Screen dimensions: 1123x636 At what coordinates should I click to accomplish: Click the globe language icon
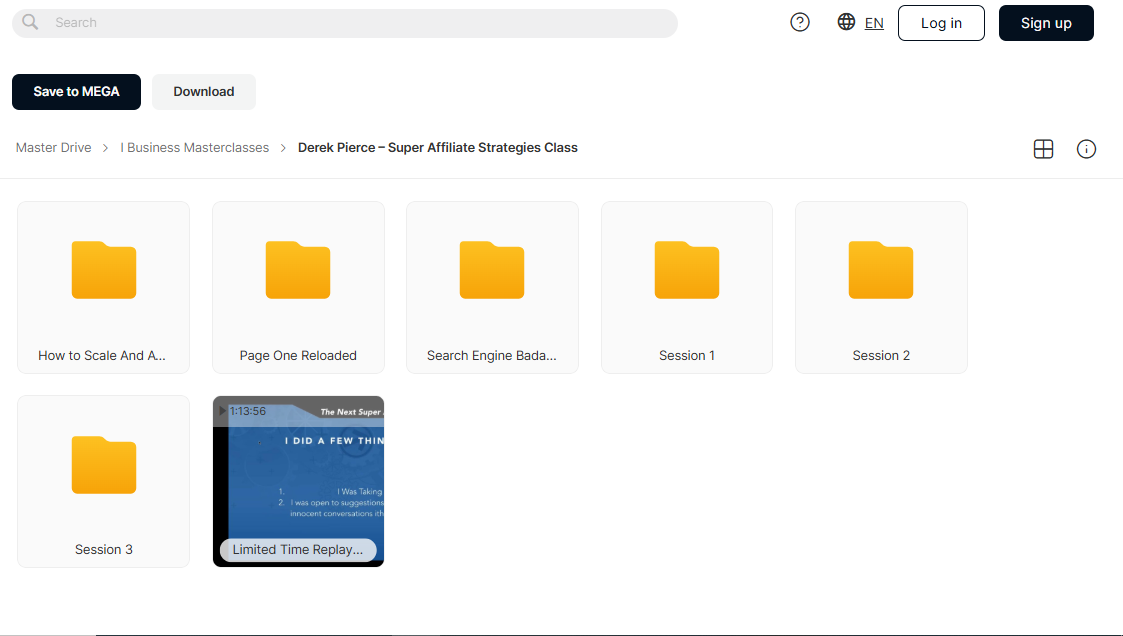[846, 22]
